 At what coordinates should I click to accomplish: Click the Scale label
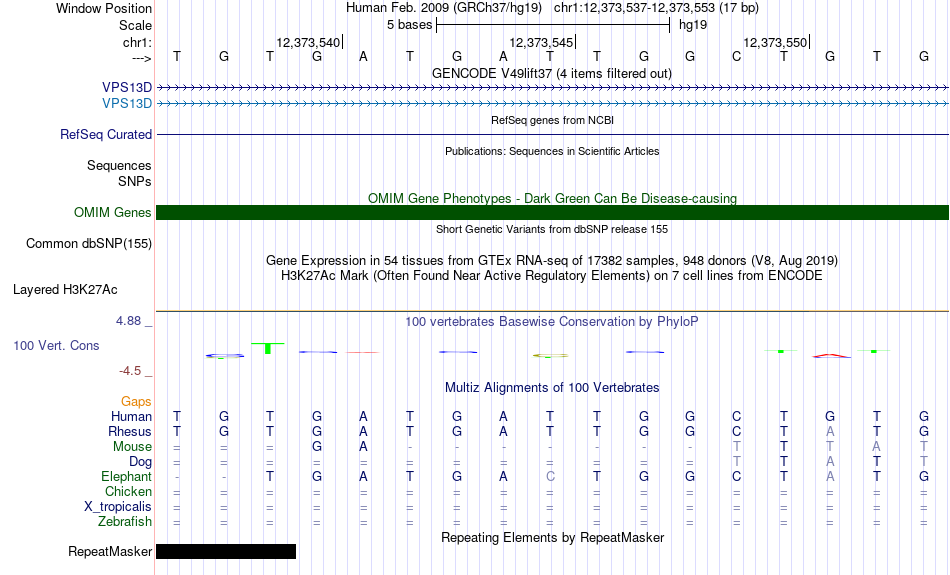(x=135, y=25)
